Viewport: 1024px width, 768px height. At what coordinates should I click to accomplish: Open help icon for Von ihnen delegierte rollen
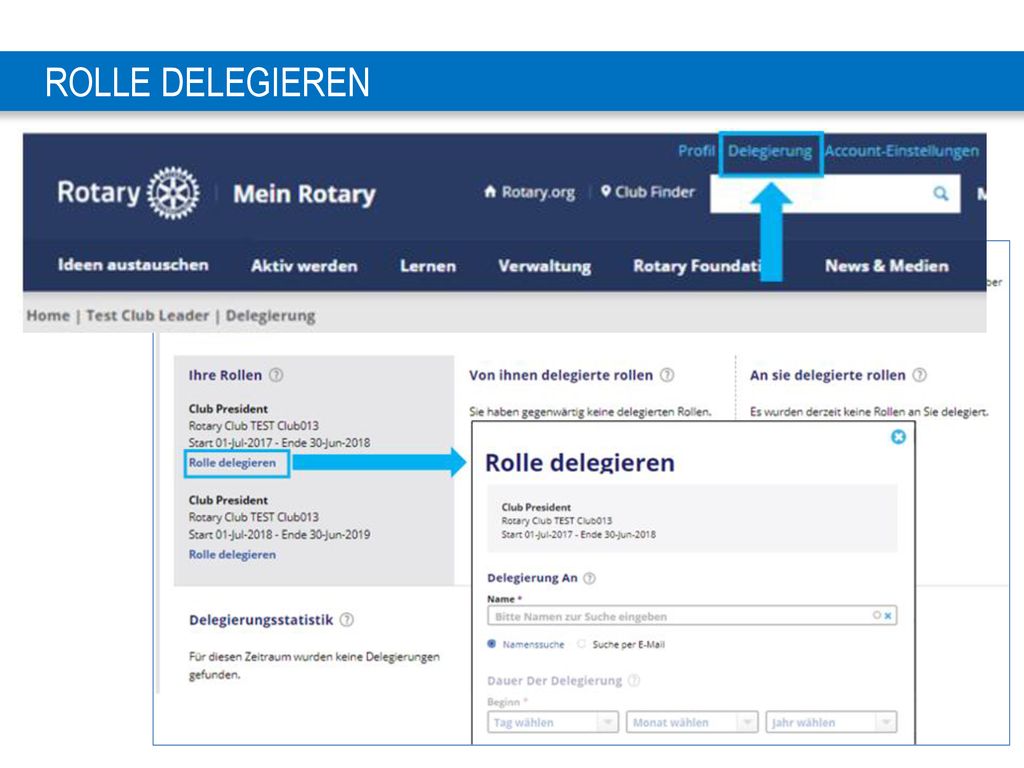[x=667, y=375]
